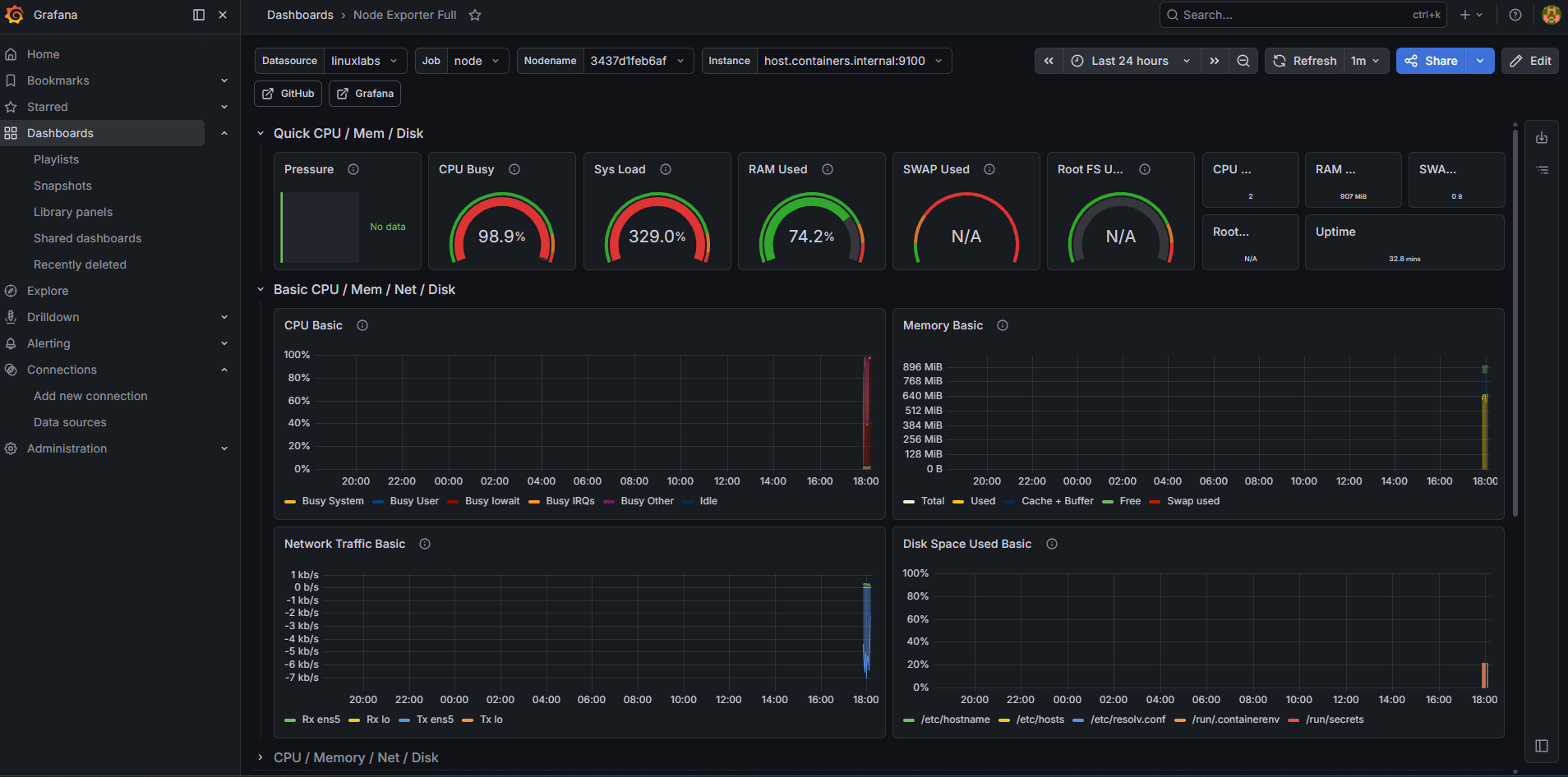Show info icon for Sys Load panel
1568x777 pixels.
(x=666, y=169)
